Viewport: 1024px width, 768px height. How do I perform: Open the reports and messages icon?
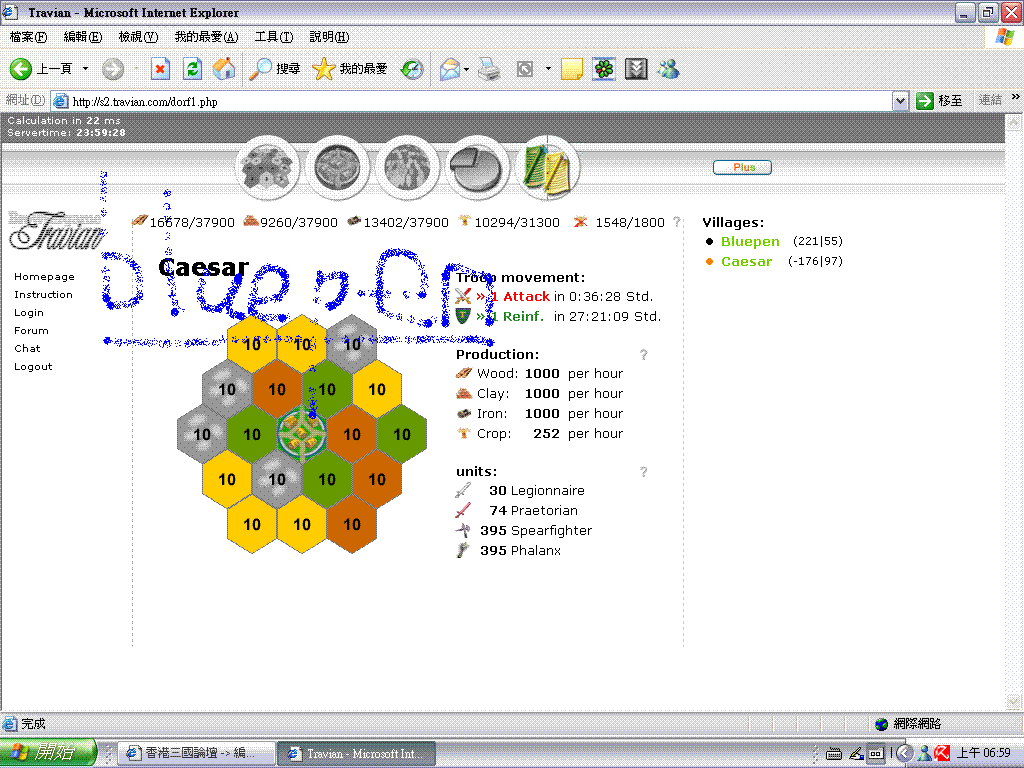[547, 167]
